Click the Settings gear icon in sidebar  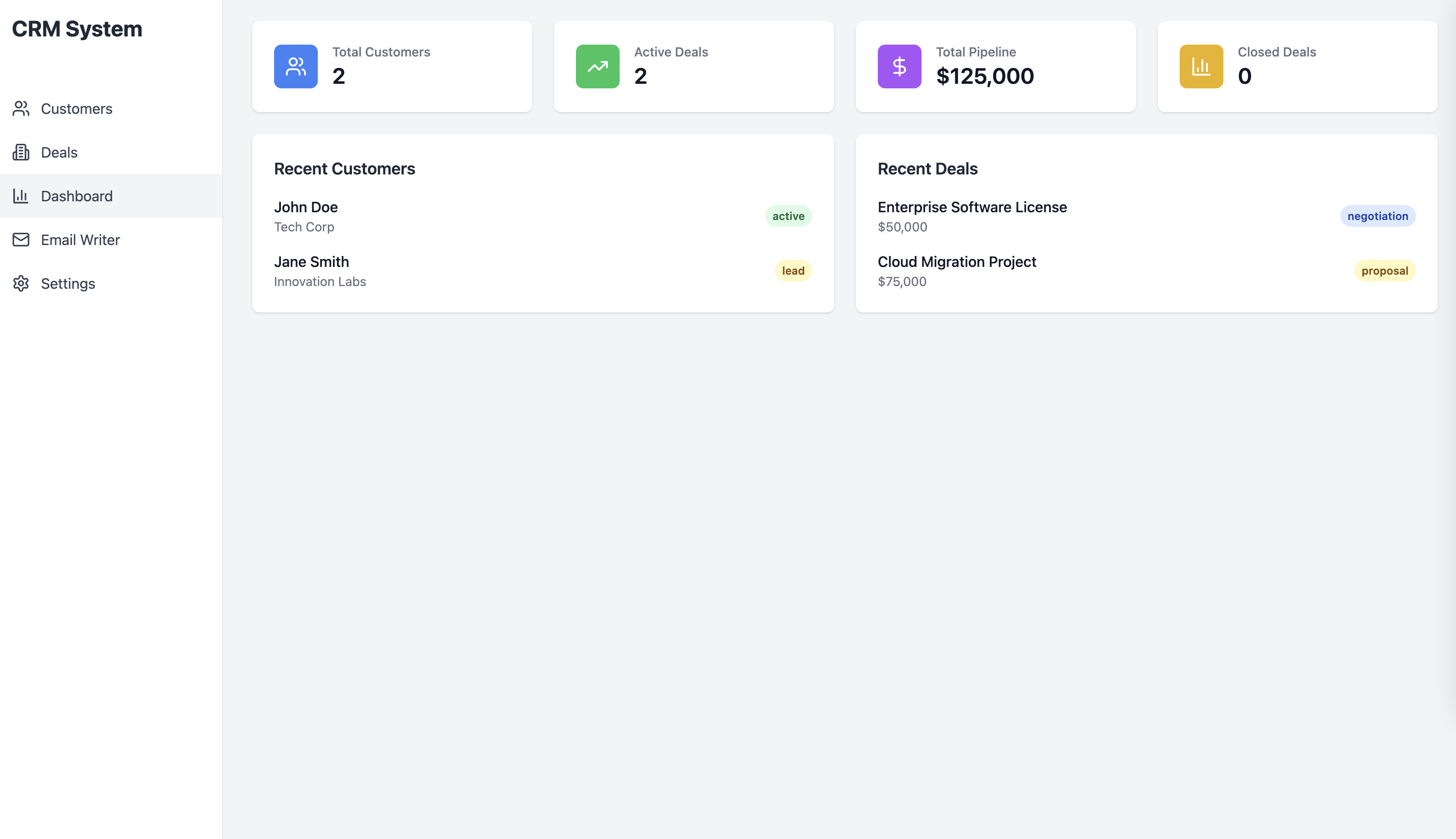click(21, 283)
